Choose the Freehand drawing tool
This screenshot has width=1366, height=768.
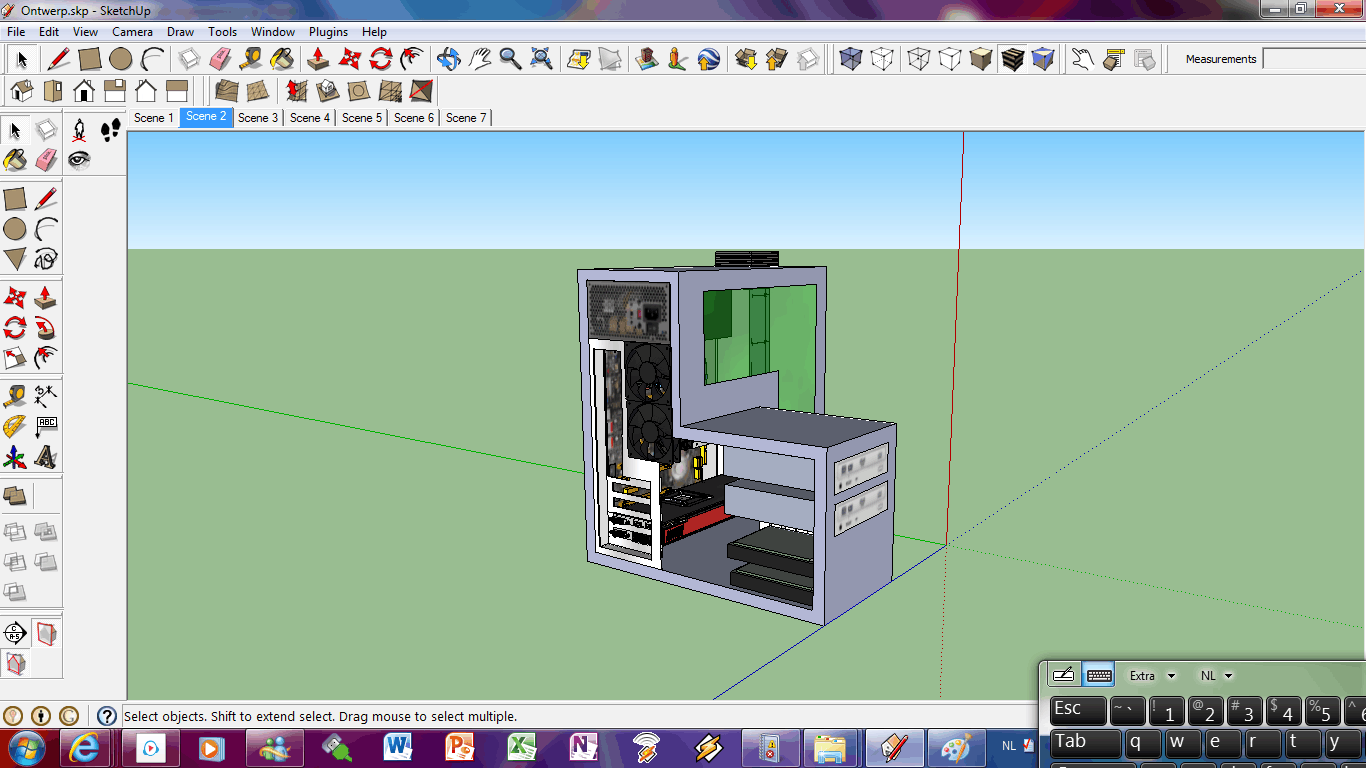coord(46,259)
